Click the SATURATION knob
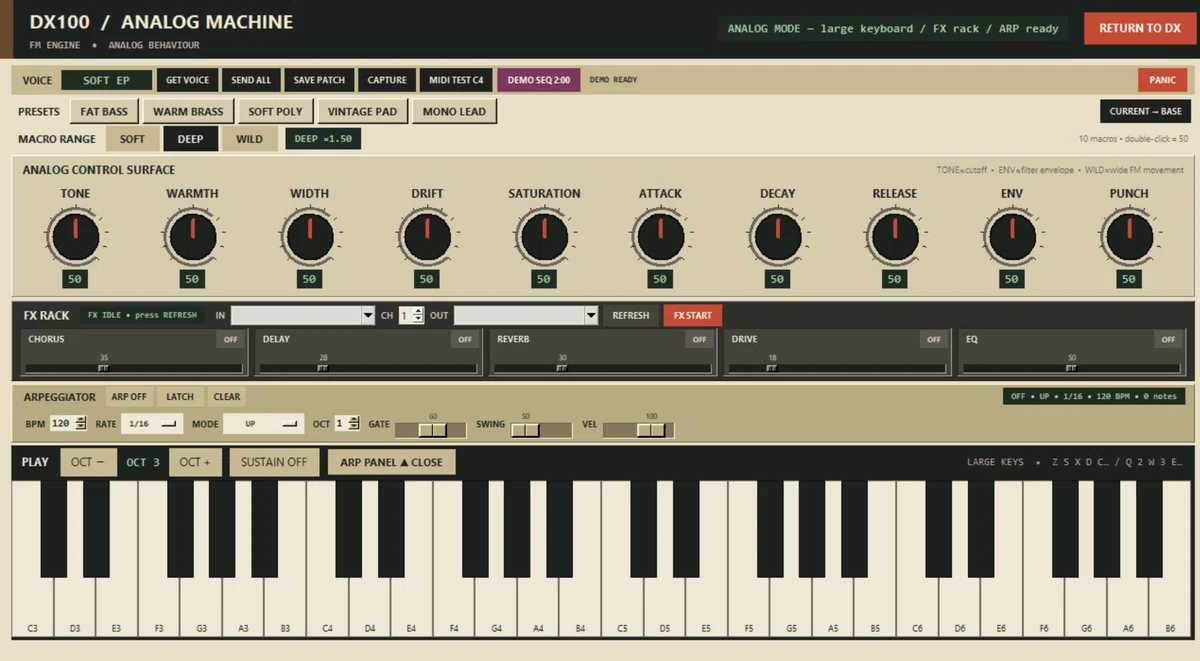Viewport: 1200px width, 661px height. coord(544,237)
